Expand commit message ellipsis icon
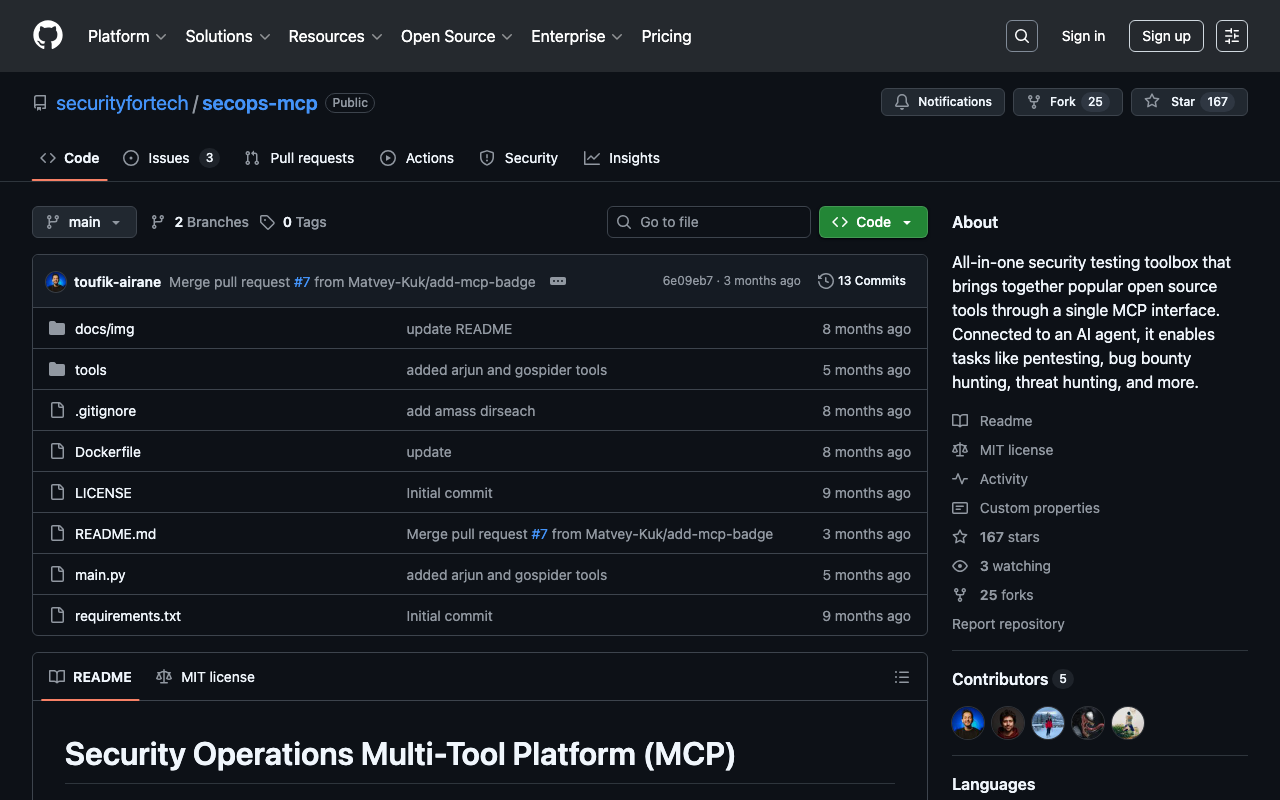Viewport: 1280px width, 800px height. tap(558, 281)
